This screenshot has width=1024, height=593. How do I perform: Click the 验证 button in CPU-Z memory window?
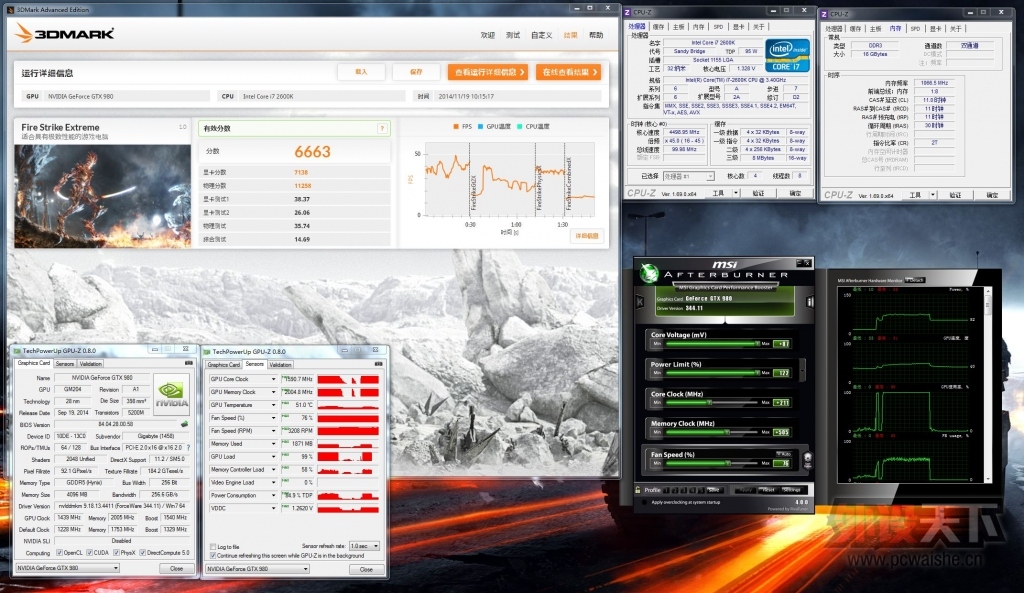[x=955, y=195]
